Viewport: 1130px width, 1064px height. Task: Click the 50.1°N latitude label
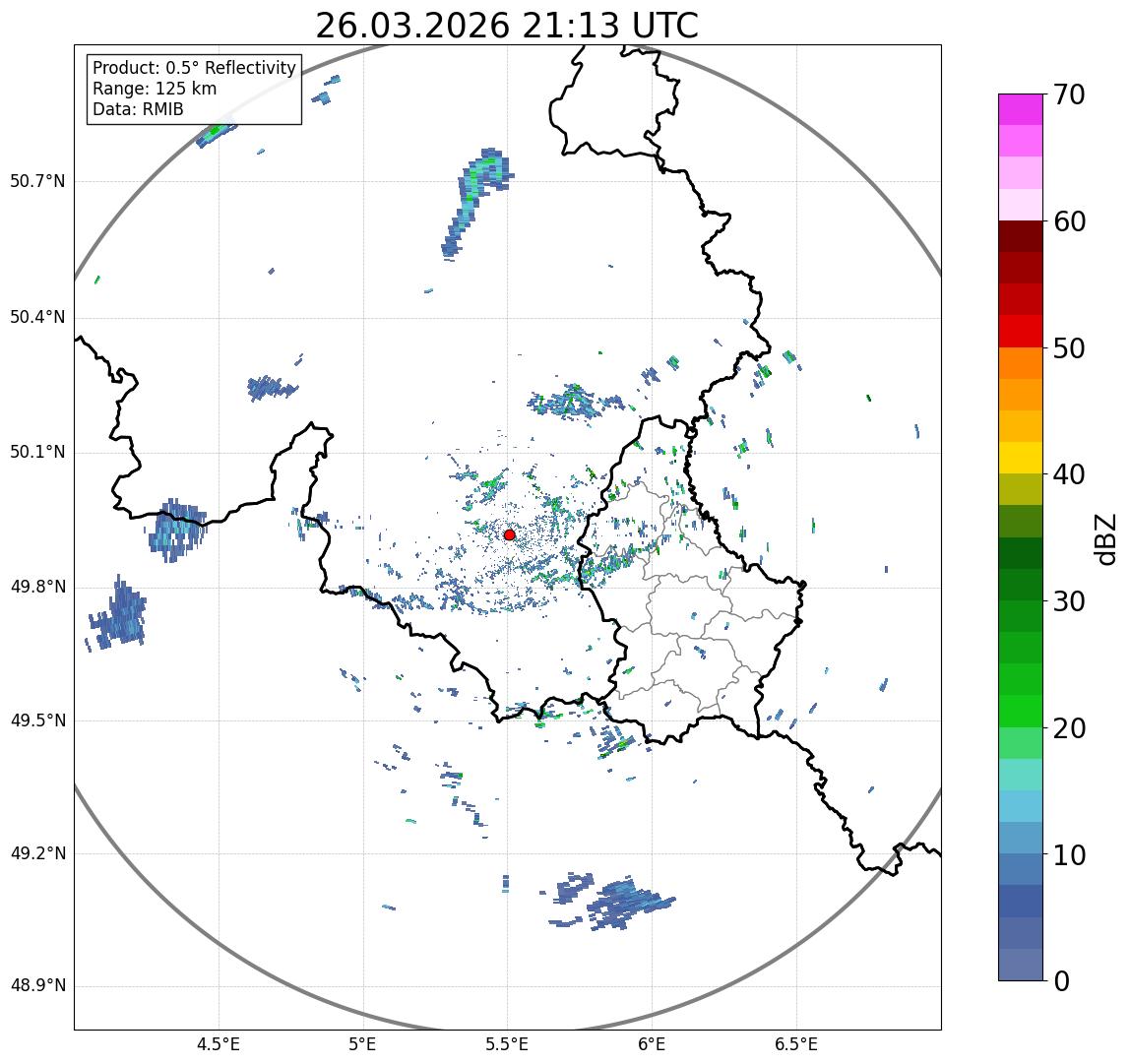pos(37,453)
